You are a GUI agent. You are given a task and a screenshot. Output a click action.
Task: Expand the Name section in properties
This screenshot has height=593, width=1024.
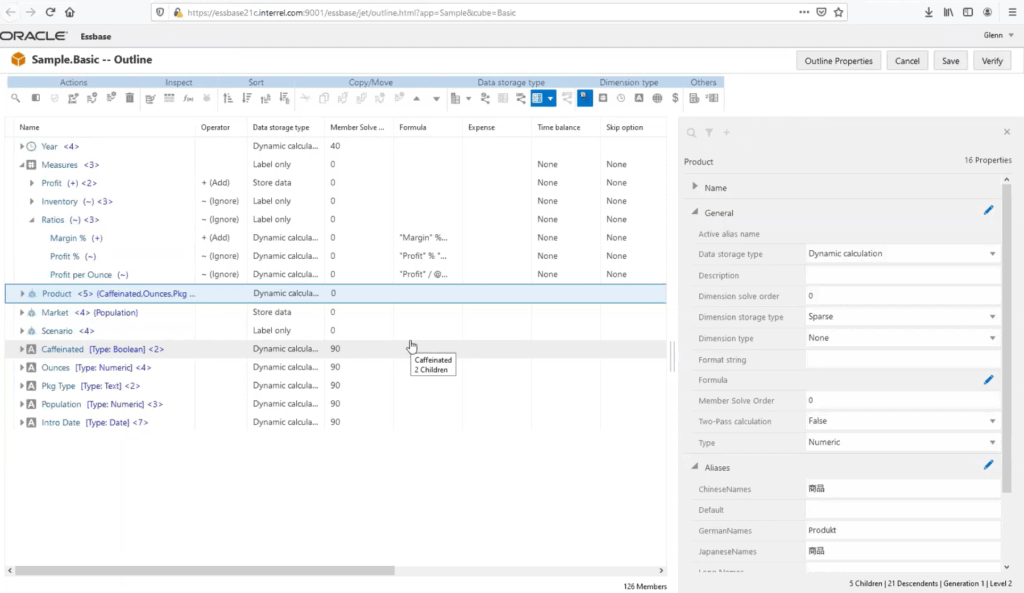click(695, 187)
